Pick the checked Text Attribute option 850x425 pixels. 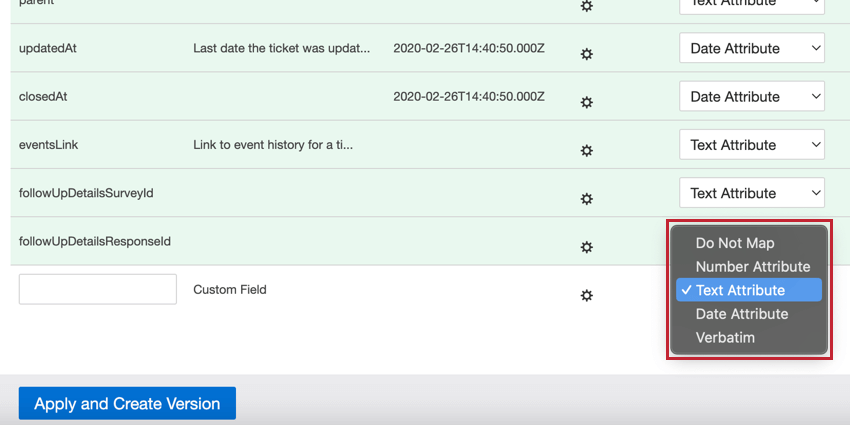click(740, 290)
